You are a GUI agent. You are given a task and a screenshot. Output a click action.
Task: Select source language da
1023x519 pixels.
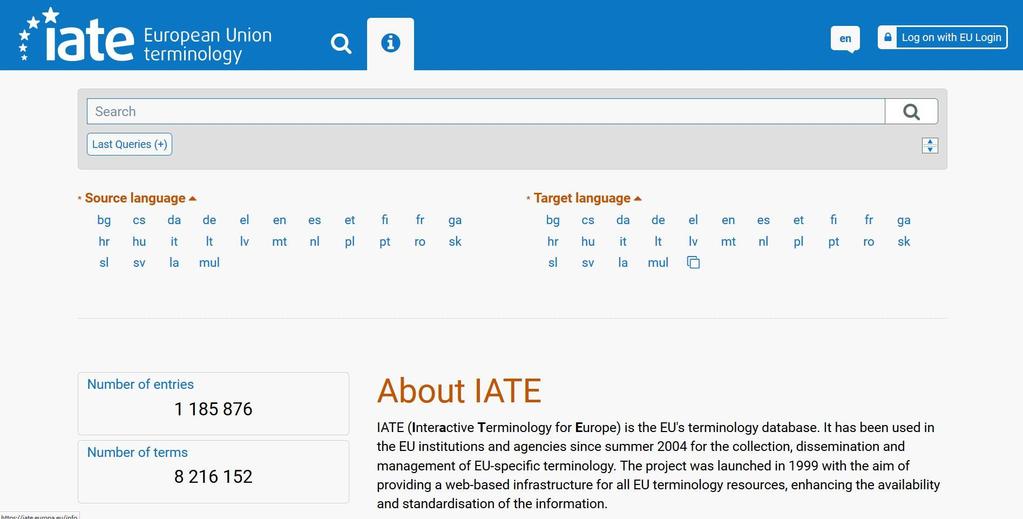pyautogui.click(x=174, y=220)
